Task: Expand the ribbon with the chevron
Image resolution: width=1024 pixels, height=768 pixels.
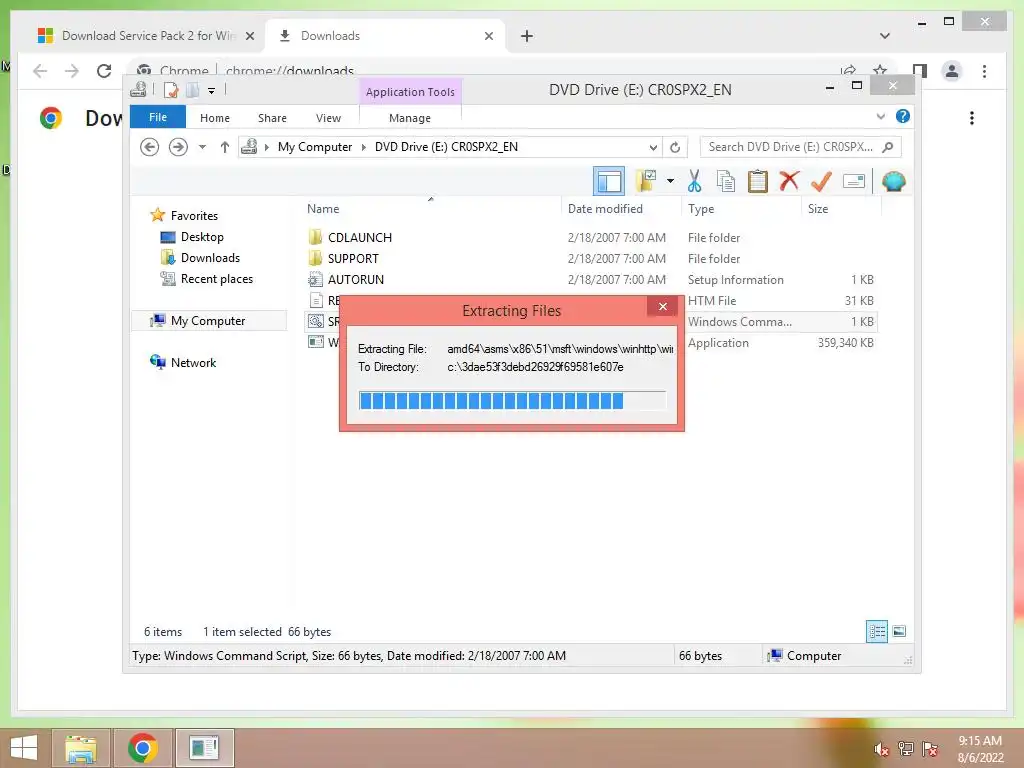Action: coord(880,116)
